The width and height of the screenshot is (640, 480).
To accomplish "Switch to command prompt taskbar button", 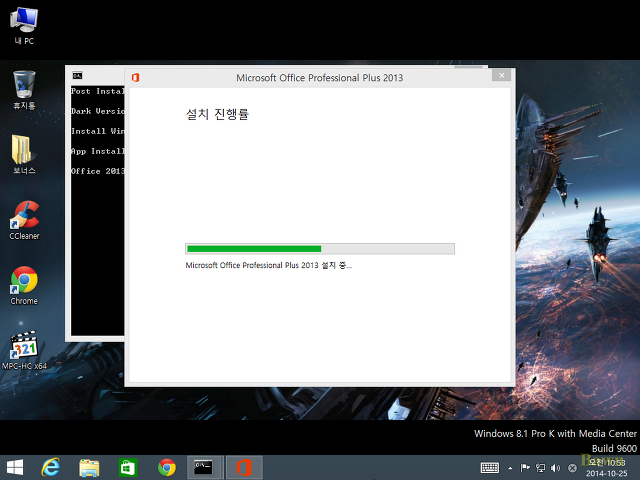I will (x=203, y=467).
